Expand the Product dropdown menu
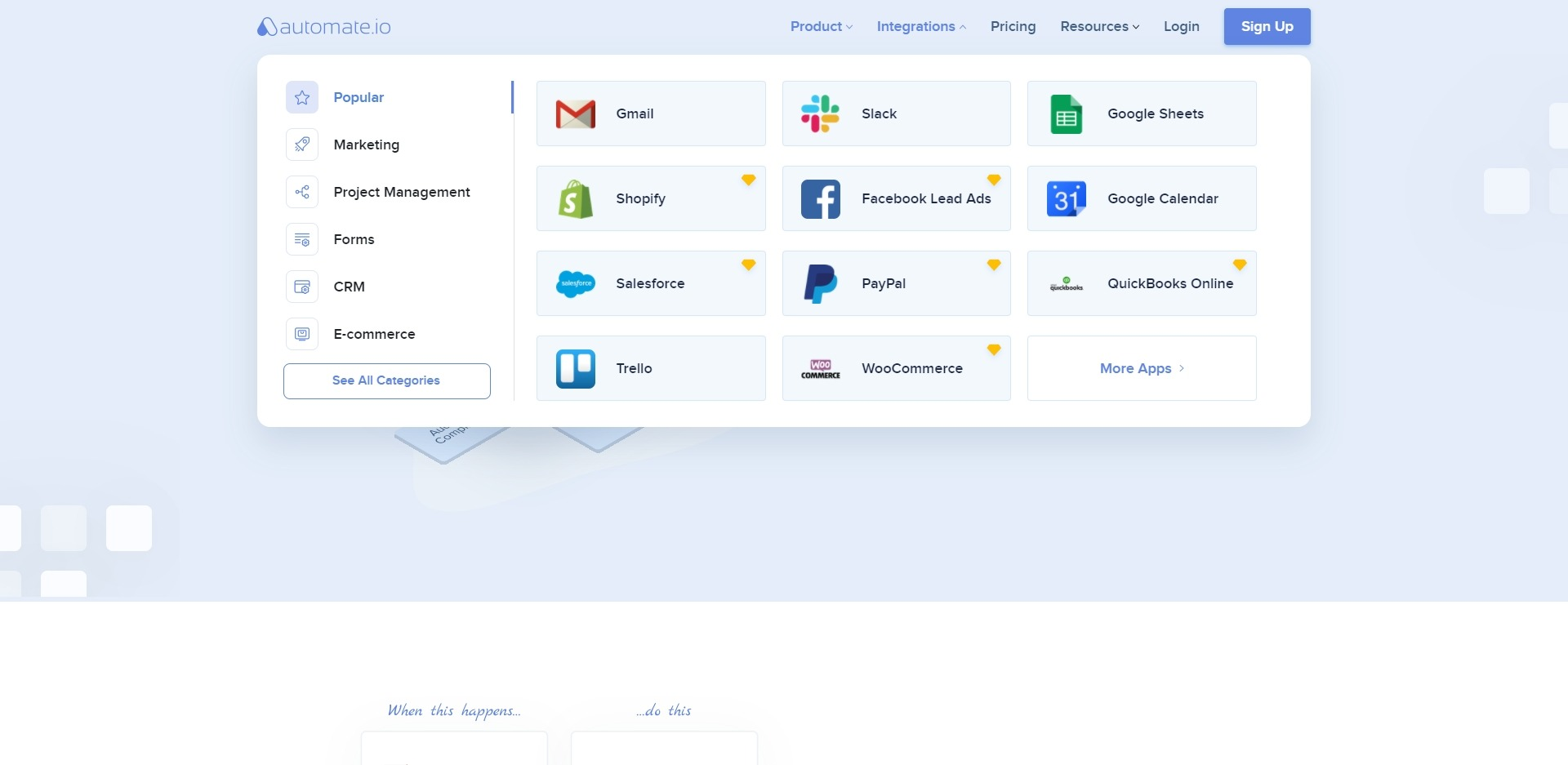Viewport: 1568px width, 765px height. (822, 26)
